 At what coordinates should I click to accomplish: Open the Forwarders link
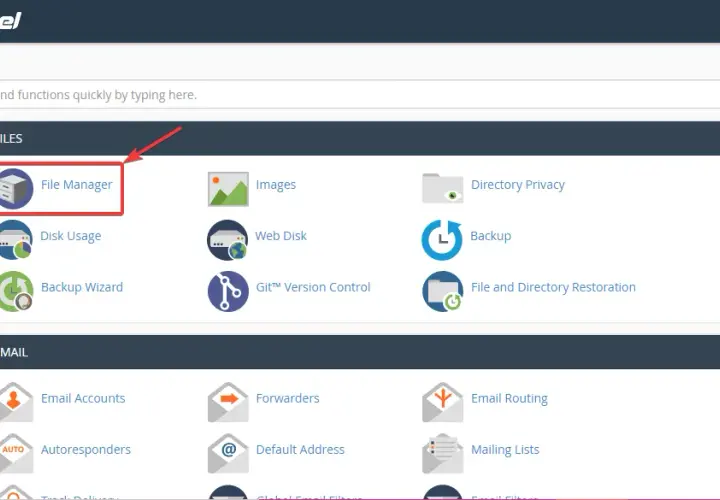coord(288,398)
